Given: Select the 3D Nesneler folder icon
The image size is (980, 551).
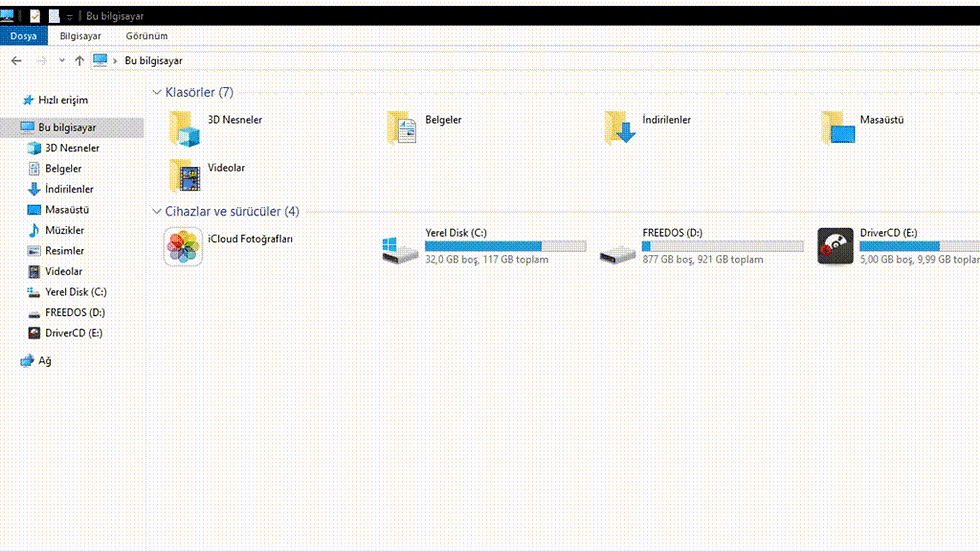Looking at the screenshot, I should 184,129.
